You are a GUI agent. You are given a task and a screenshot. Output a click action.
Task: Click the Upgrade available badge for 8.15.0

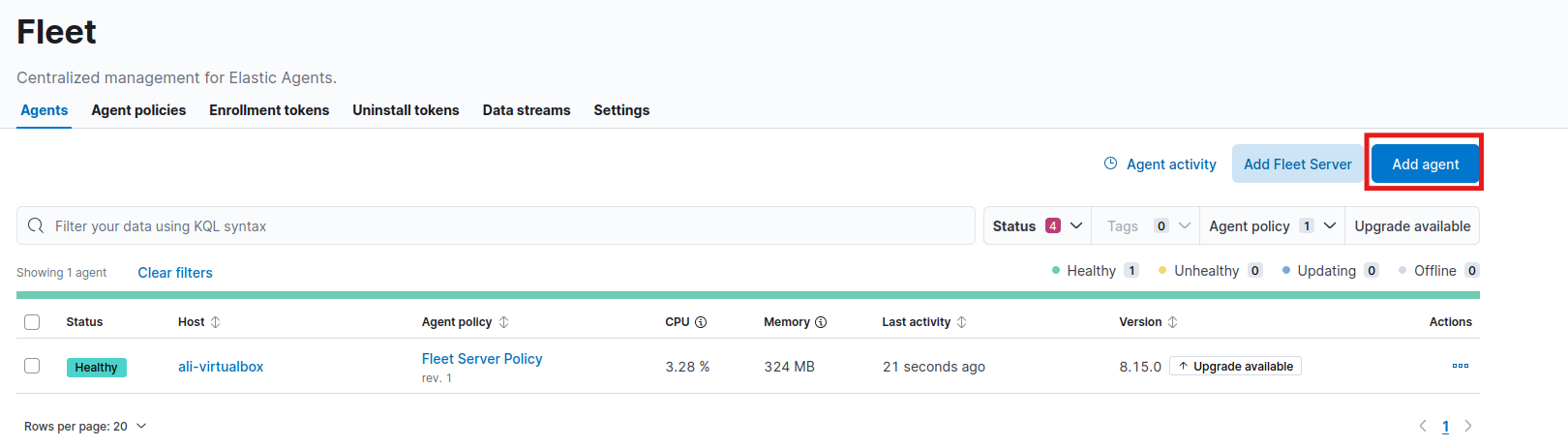tap(1235, 366)
